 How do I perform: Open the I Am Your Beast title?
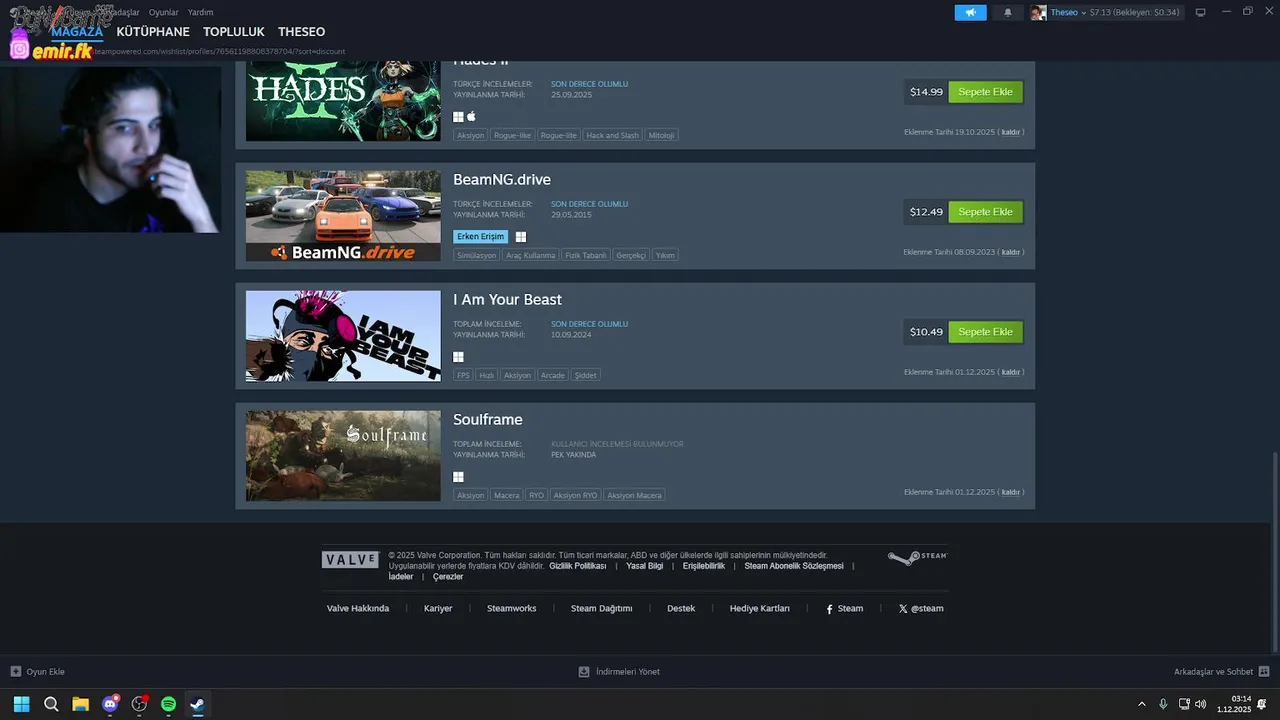[507, 300]
